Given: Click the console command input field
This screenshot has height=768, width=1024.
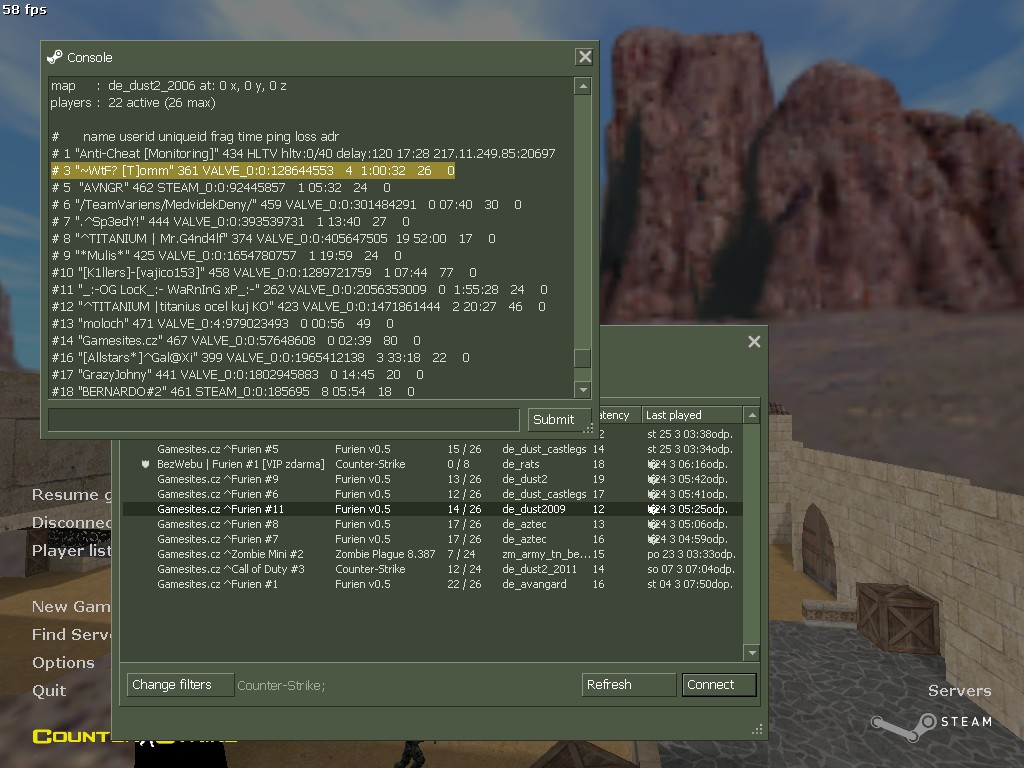Looking at the screenshot, I should point(285,420).
